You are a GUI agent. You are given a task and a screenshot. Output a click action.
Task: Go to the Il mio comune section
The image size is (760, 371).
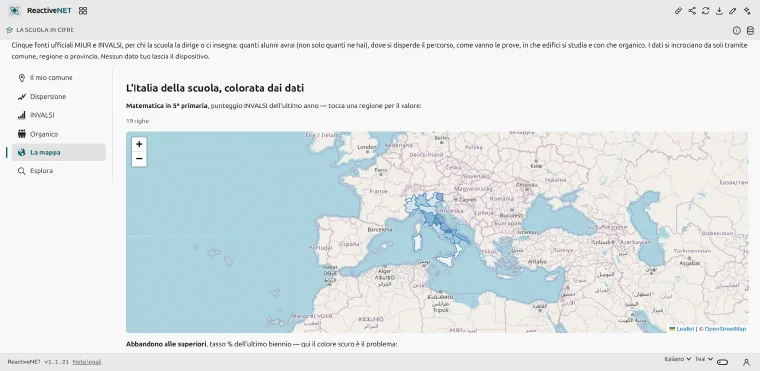[x=59, y=78]
